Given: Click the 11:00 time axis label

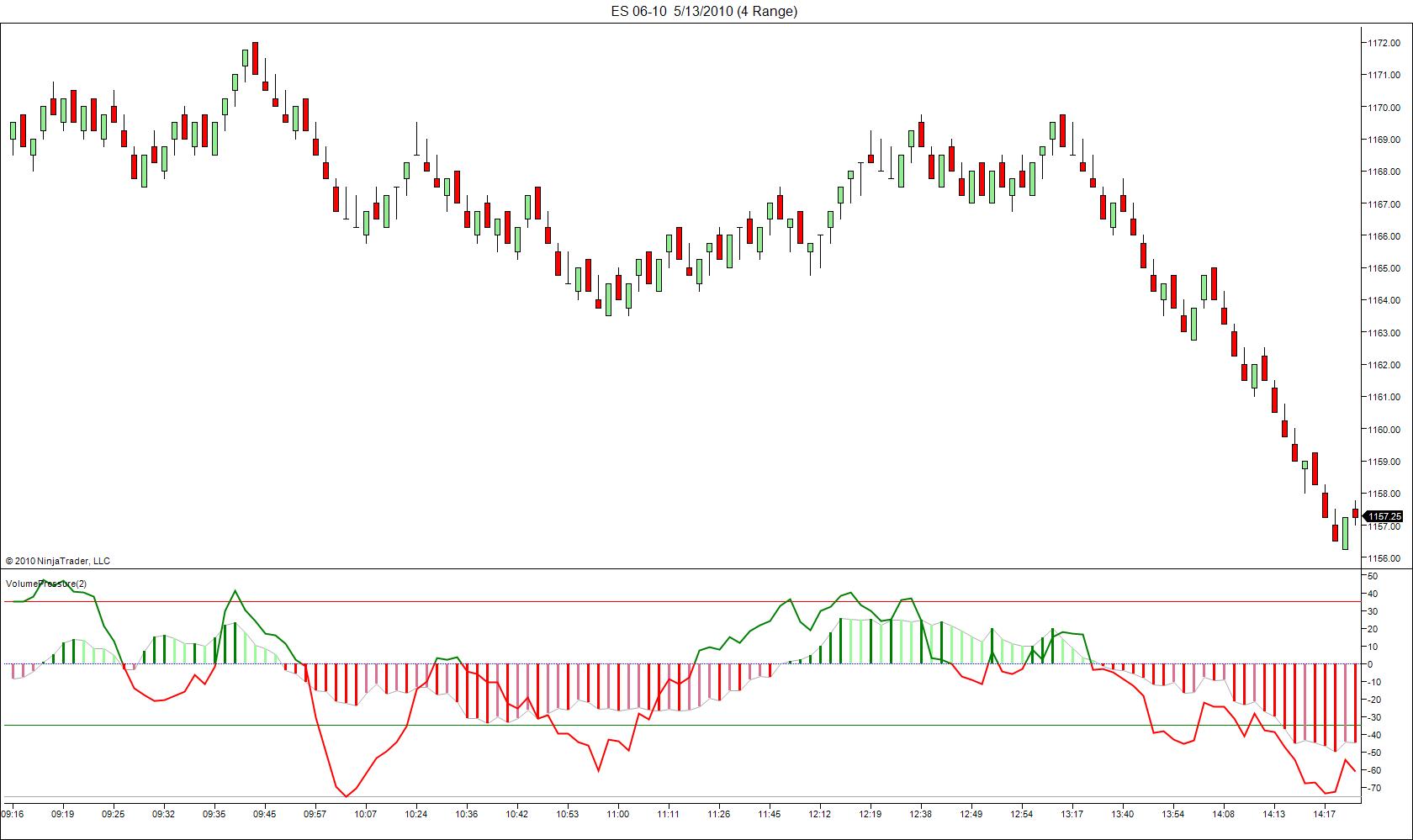Looking at the screenshot, I should (x=618, y=814).
